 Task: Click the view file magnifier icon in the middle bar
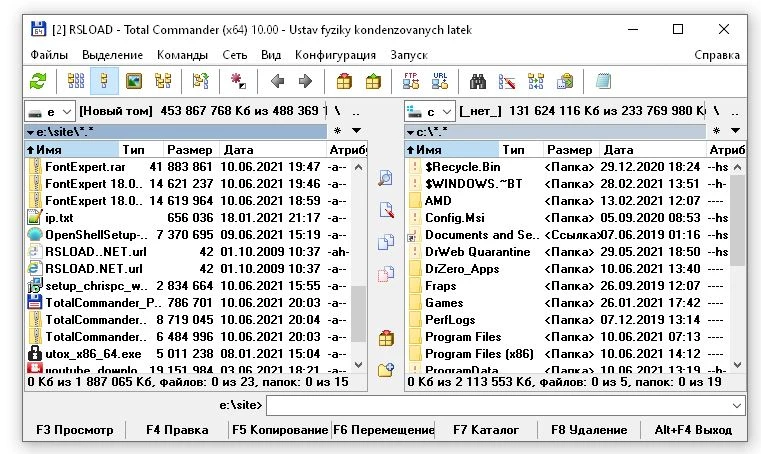386,178
